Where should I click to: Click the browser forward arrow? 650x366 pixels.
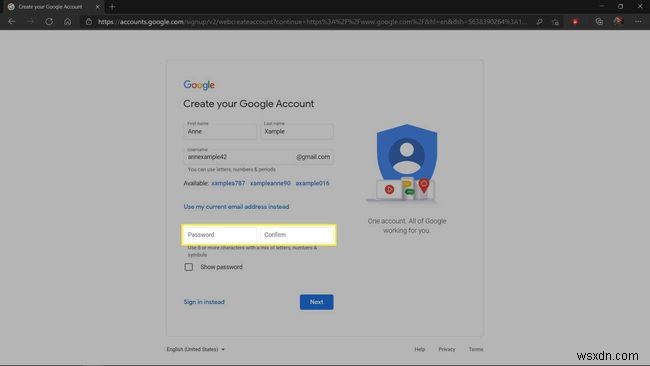tap(30, 21)
